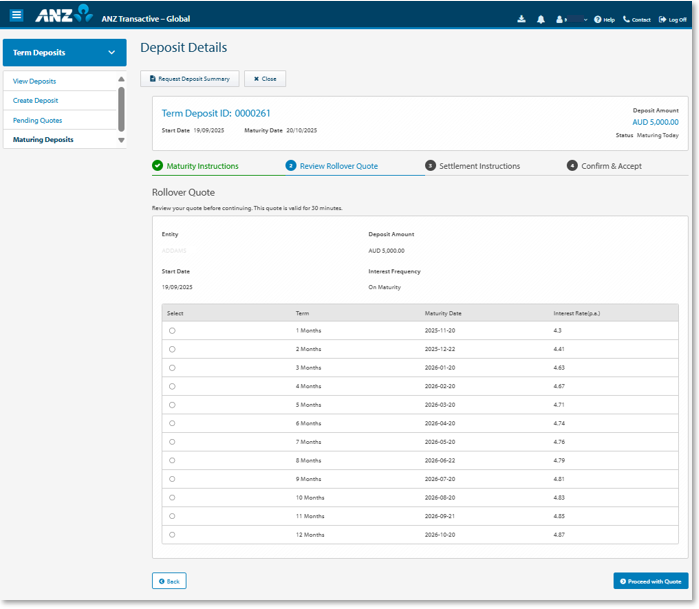The image size is (699, 609).
Task: Open the notifications bell
Action: 540,19
